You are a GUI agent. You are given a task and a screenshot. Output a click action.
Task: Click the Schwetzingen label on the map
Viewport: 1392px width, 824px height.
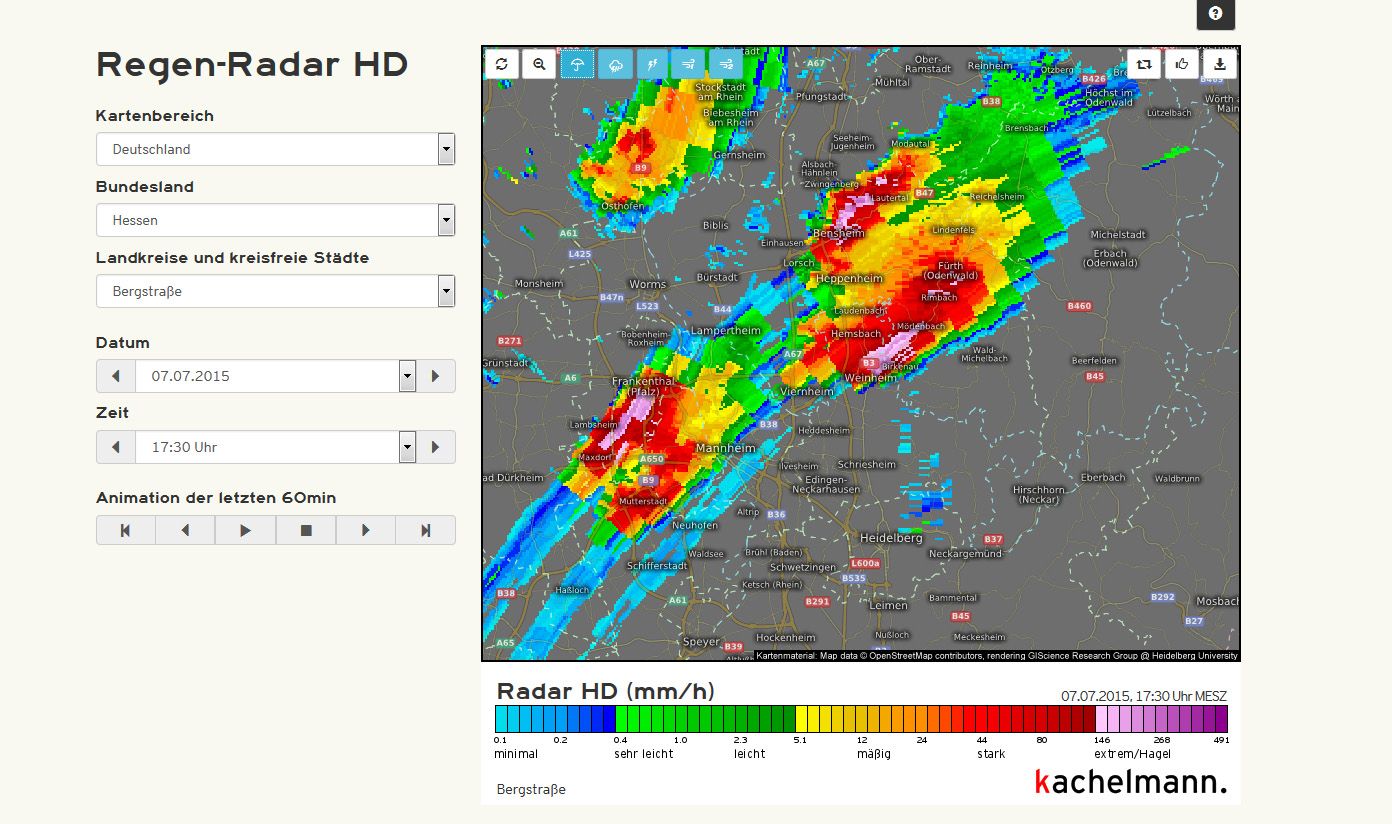tap(803, 567)
